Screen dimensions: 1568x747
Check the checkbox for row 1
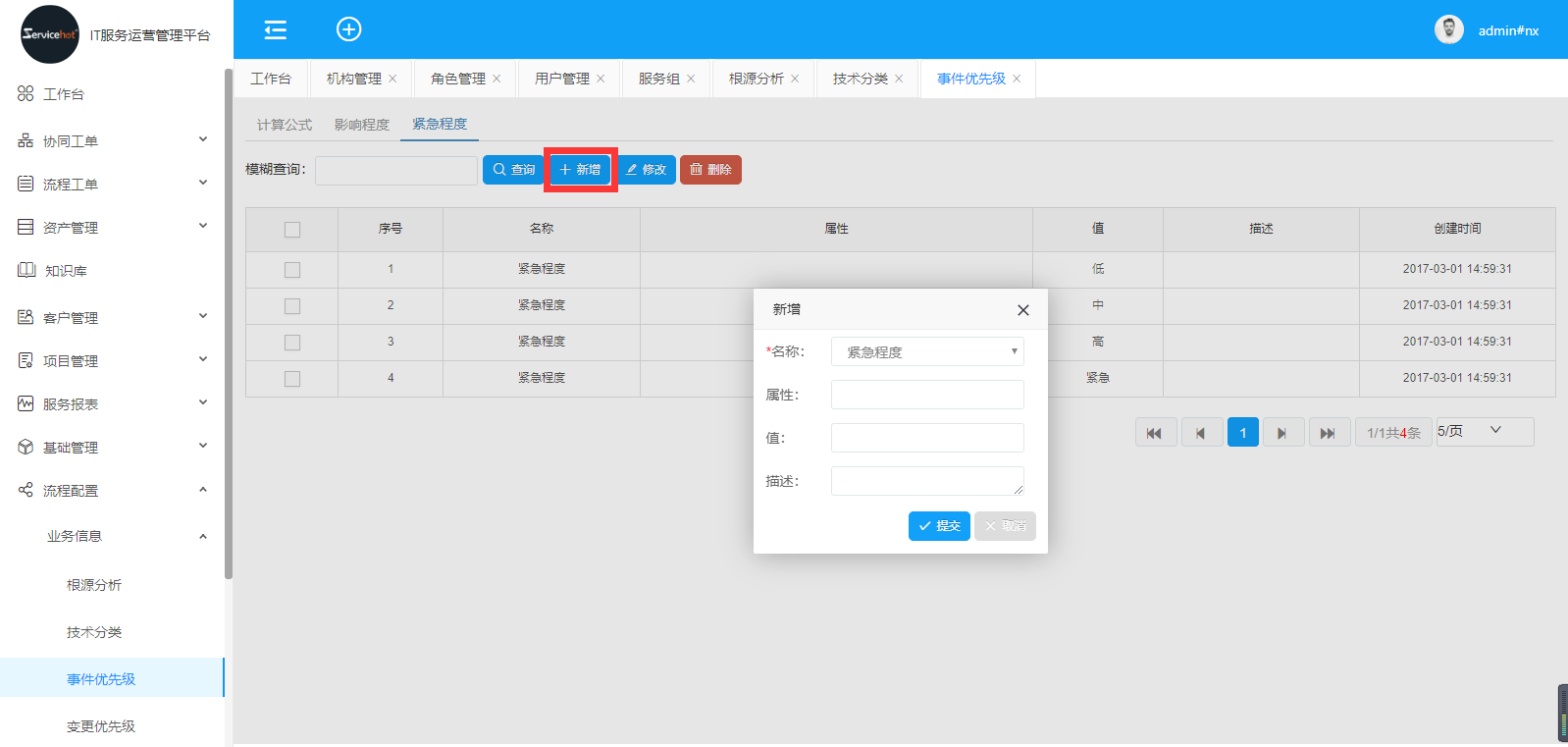coord(292,270)
